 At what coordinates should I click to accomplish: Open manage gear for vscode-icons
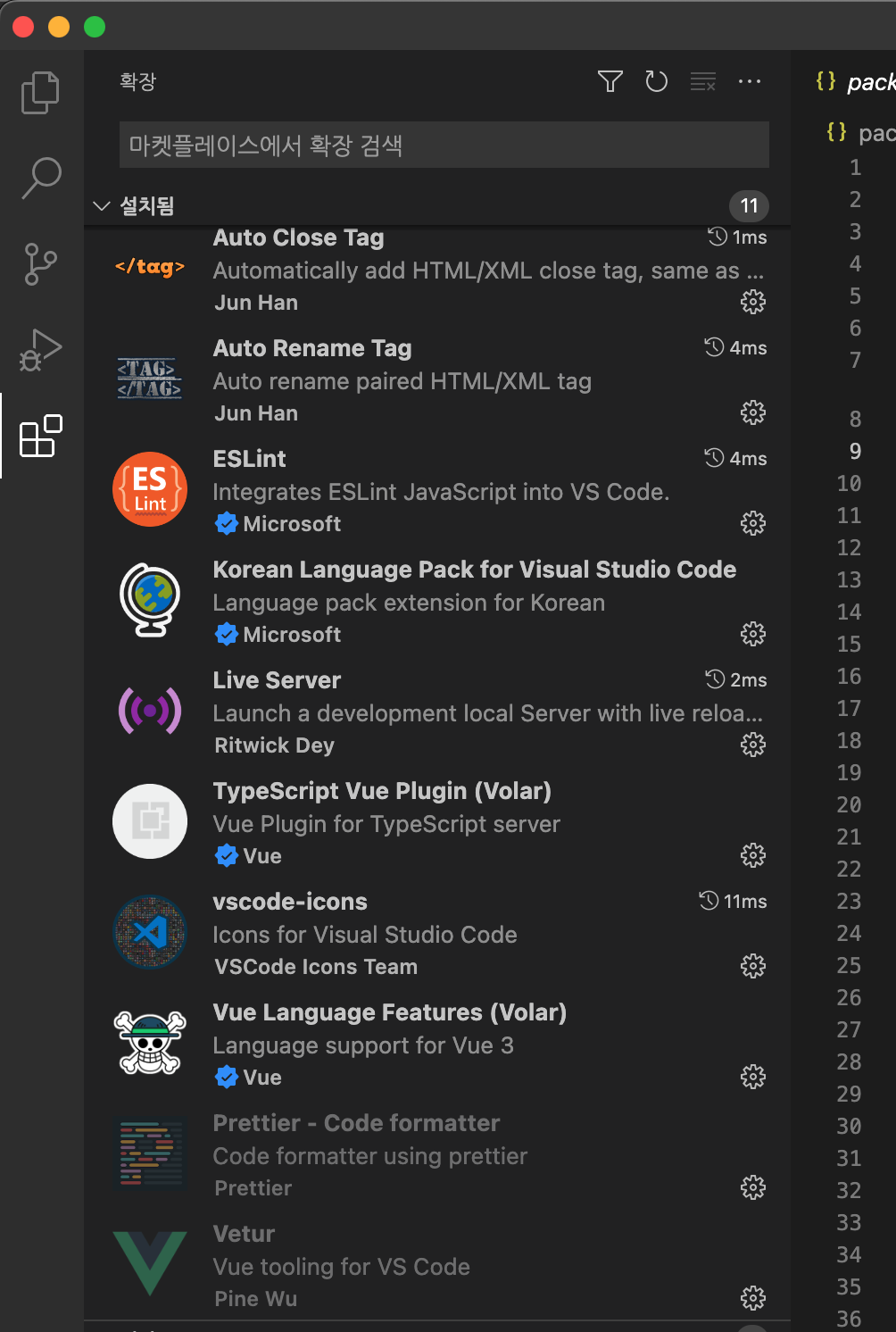pyautogui.click(x=753, y=966)
